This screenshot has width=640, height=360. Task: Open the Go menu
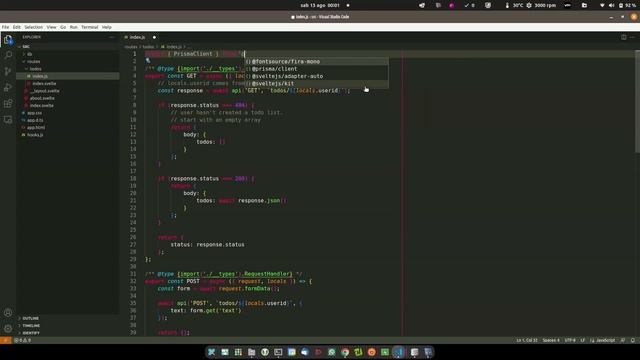click(x=63, y=27)
